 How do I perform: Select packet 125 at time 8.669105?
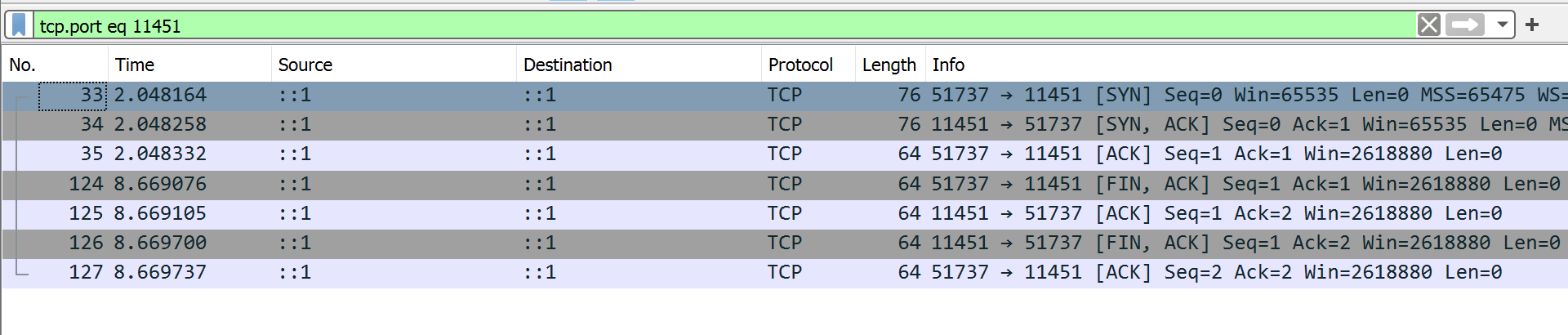point(572,214)
